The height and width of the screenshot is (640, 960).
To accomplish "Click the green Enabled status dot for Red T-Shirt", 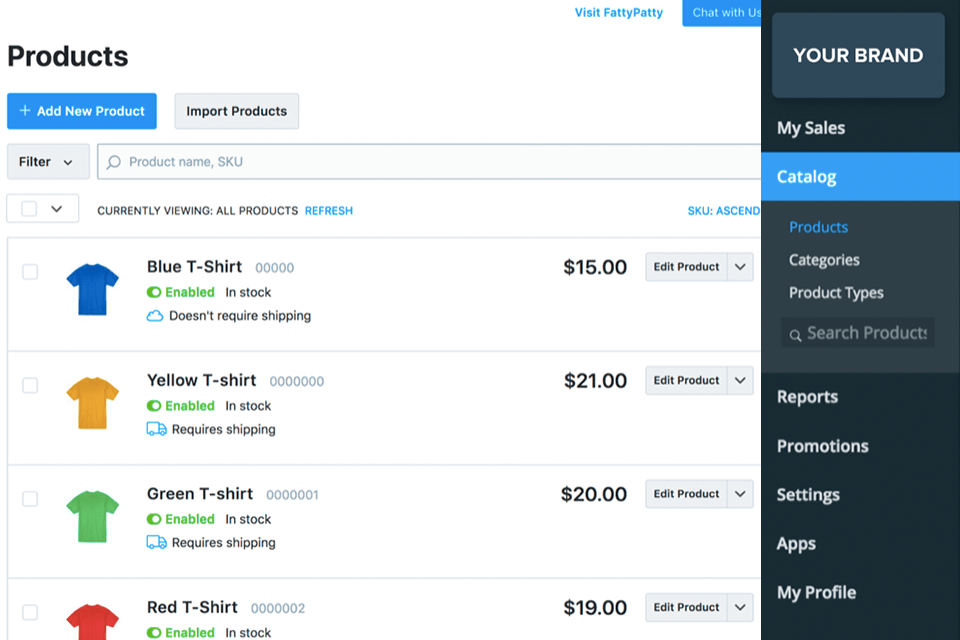I will pos(153,632).
